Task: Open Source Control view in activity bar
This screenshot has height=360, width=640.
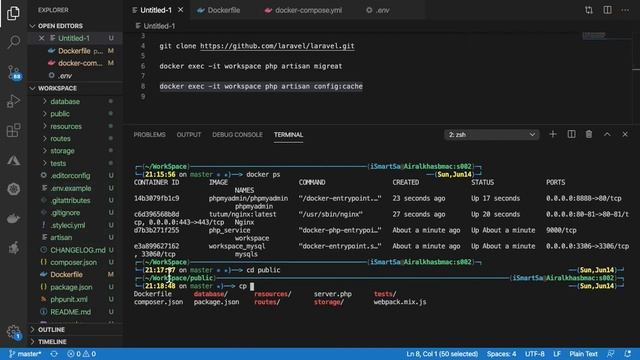Action: coord(14,73)
